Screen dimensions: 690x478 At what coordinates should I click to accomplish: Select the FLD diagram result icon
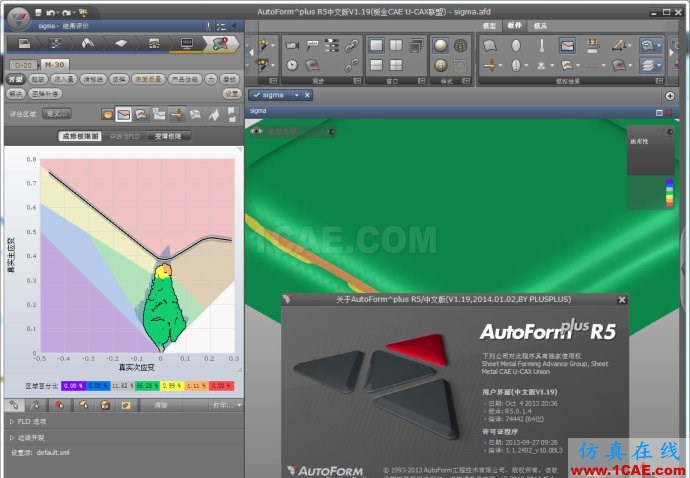pyautogui.click(x=124, y=114)
